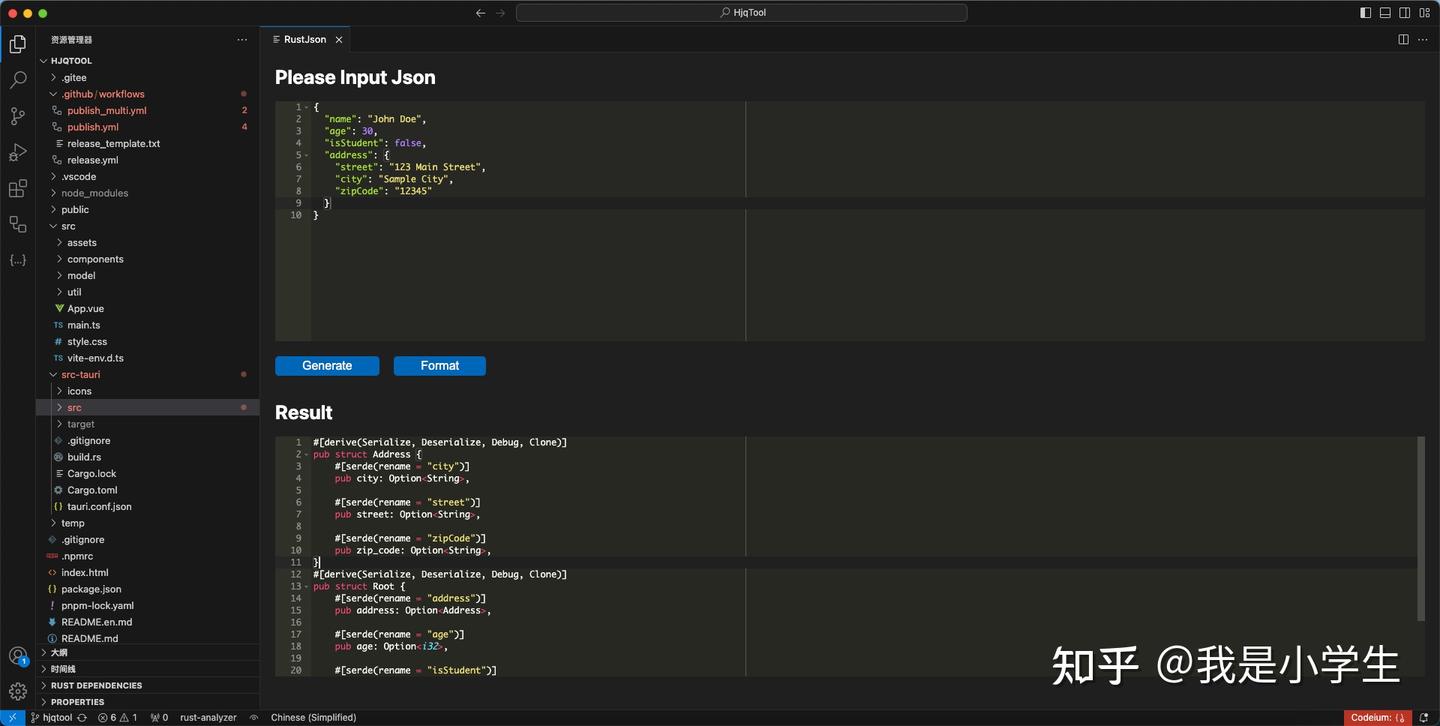Open the Explorer view in the activity bar
The width and height of the screenshot is (1440, 726).
point(18,44)
